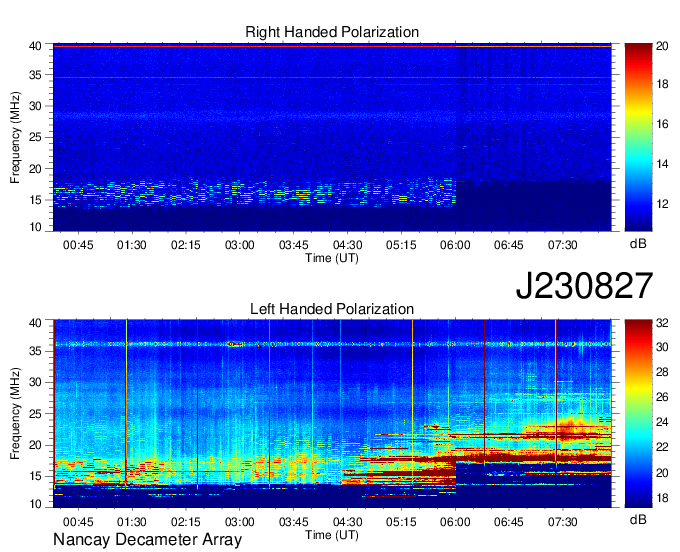
Task: Click the 06:45 tick under the top plot
Action: tap(509, 245)
